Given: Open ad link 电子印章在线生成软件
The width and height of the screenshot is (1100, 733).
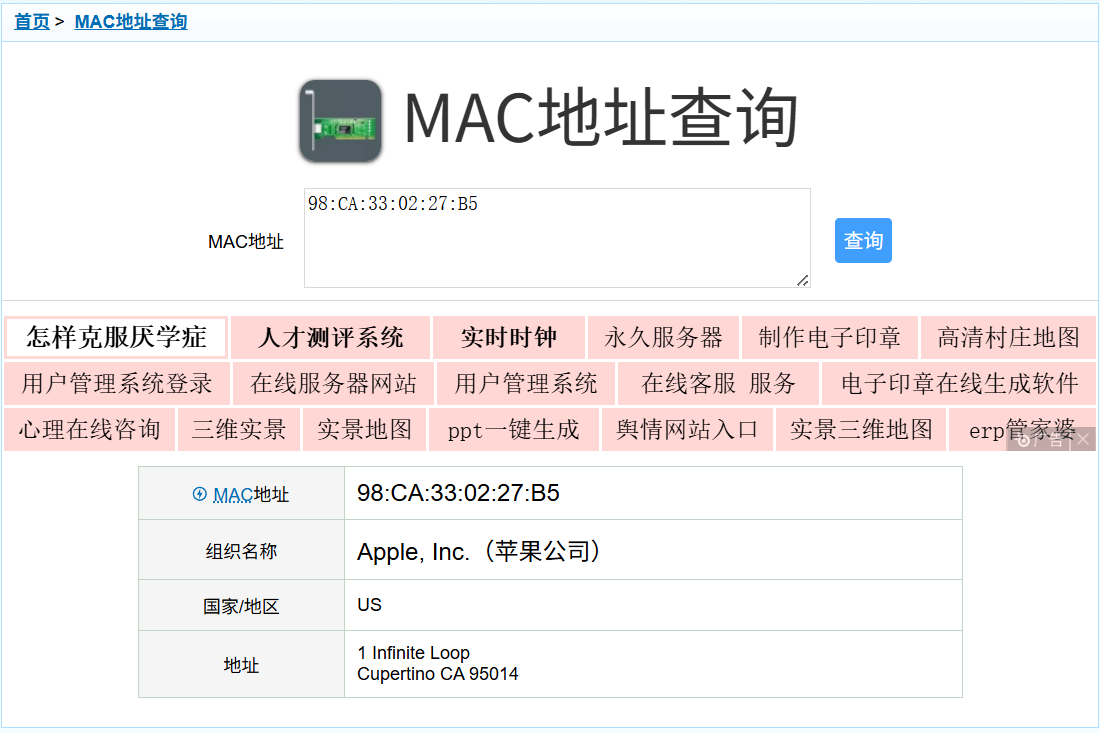Looking at the screenshot, I should pyautogui.click(x=959, y=384).
